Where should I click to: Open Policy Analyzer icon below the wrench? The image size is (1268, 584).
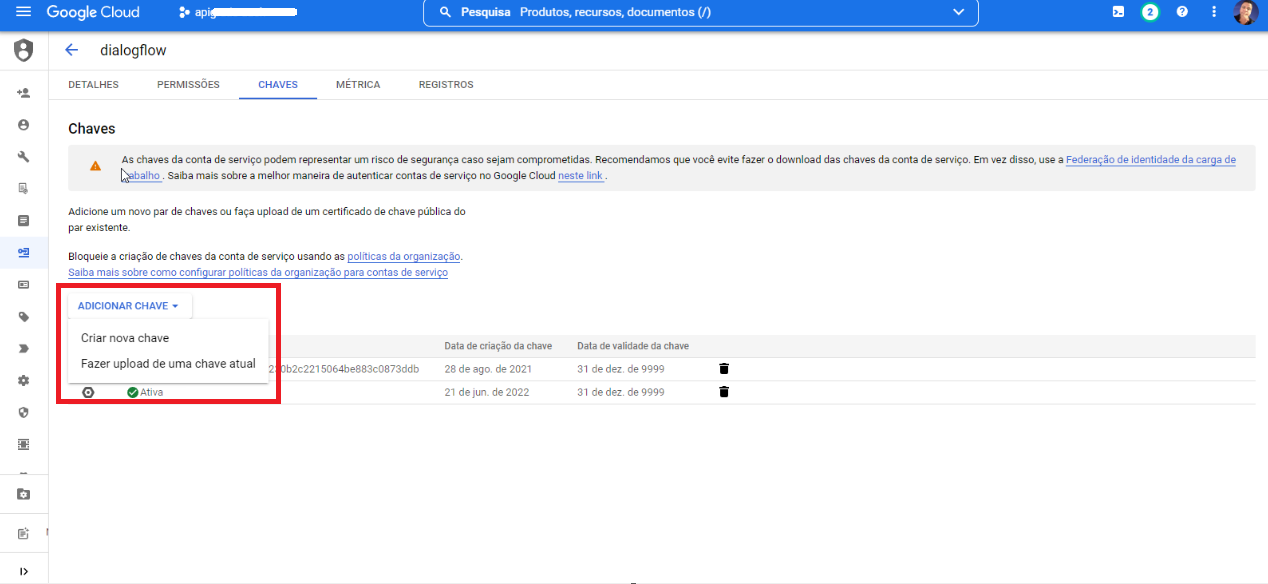pos(23,188)
